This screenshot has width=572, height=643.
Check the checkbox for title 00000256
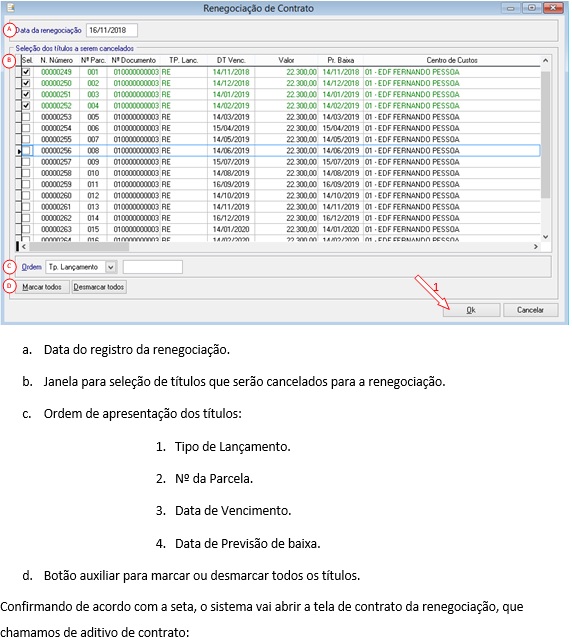coord(26,150)
